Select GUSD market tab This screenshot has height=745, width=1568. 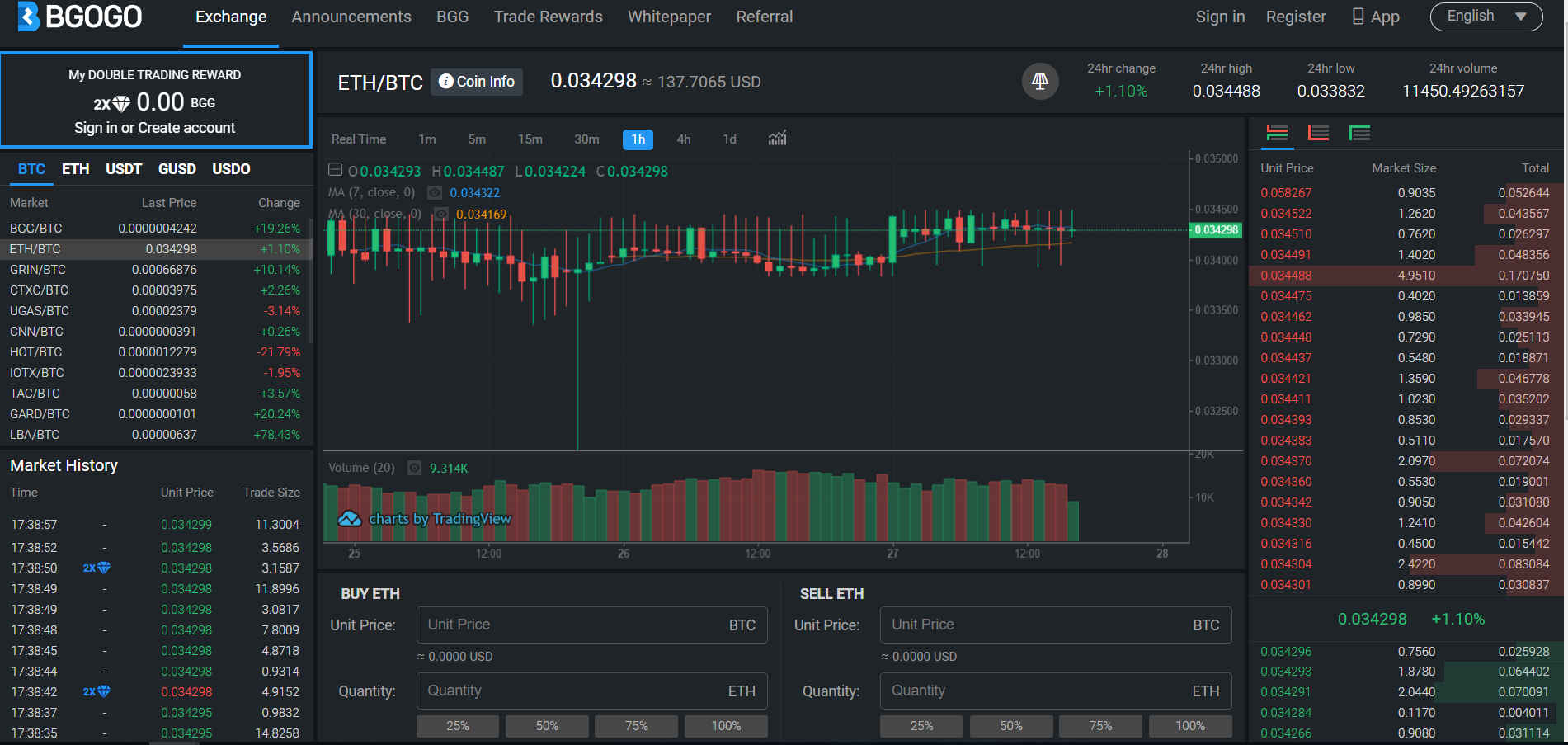tap(177, 169)
